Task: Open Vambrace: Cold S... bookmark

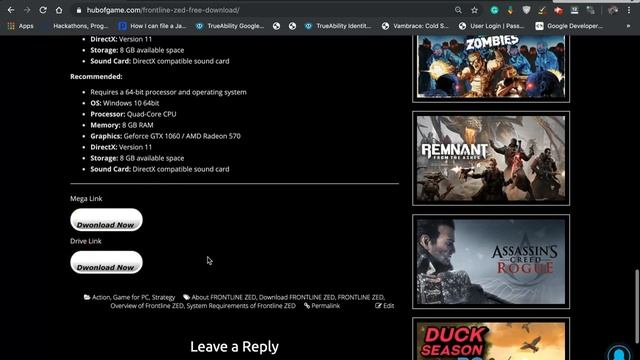Action: pyautogui.click(x=415, y=26)
